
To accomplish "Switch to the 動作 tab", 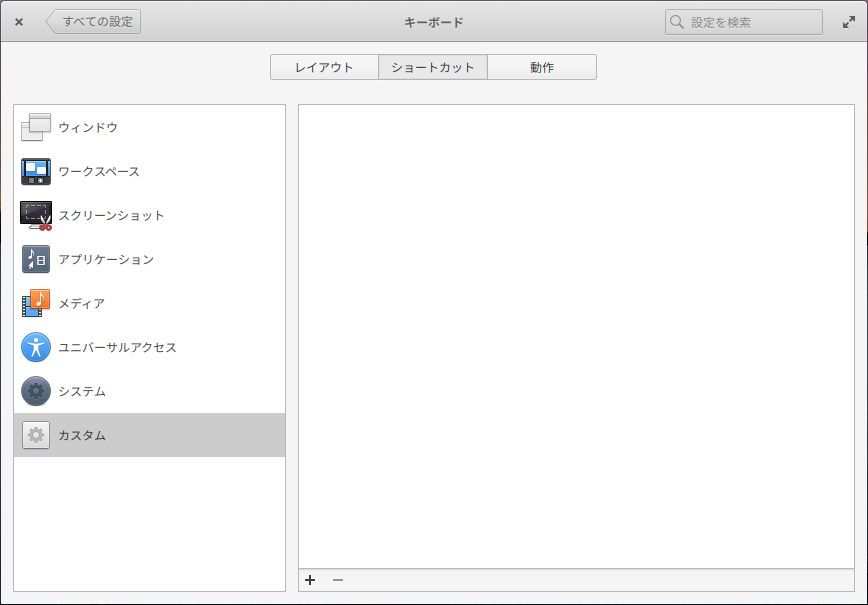I will [542, 67].
